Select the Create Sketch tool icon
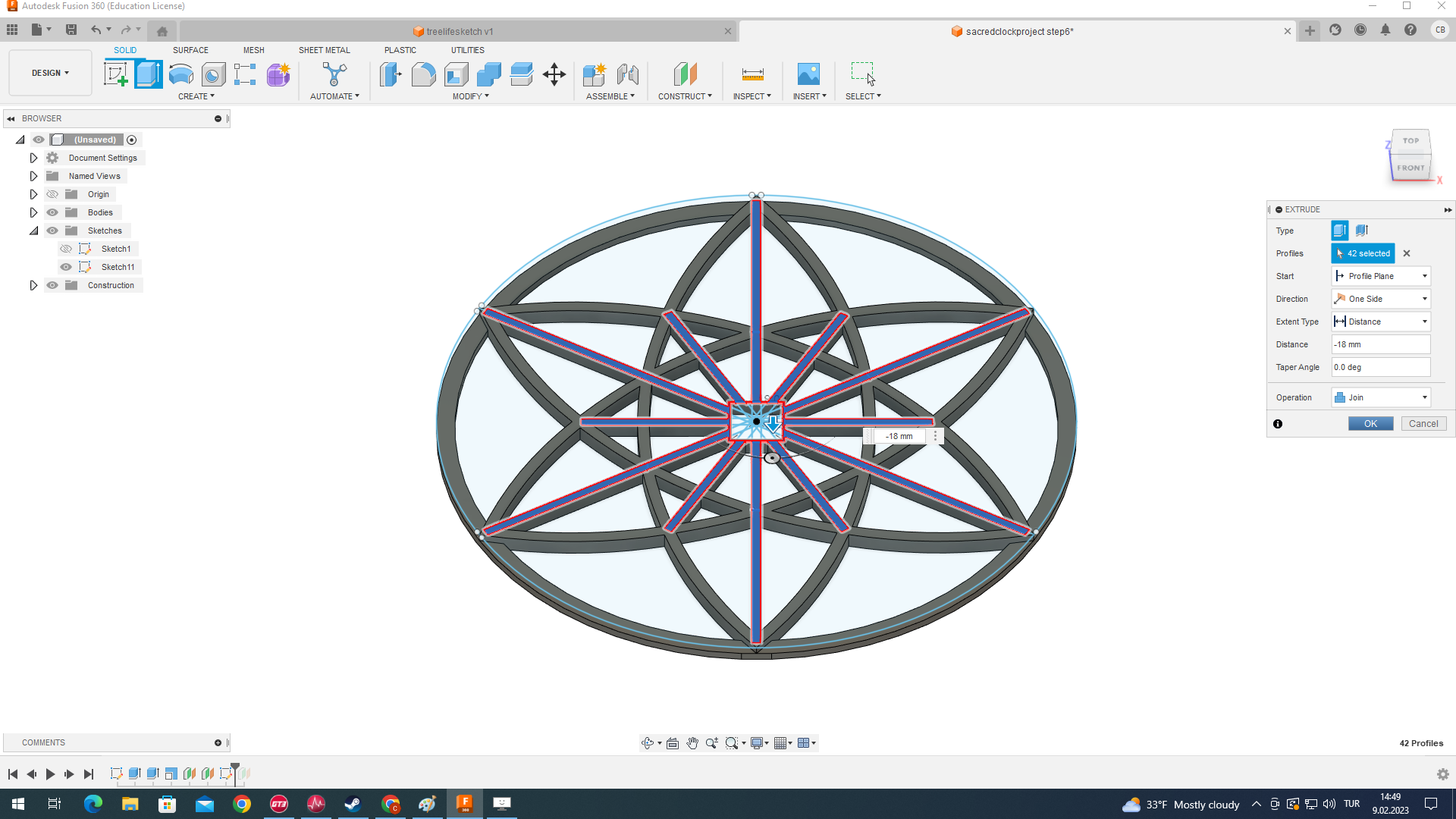The width and height of the screenshot is (1456, 819). pos(115,74)
